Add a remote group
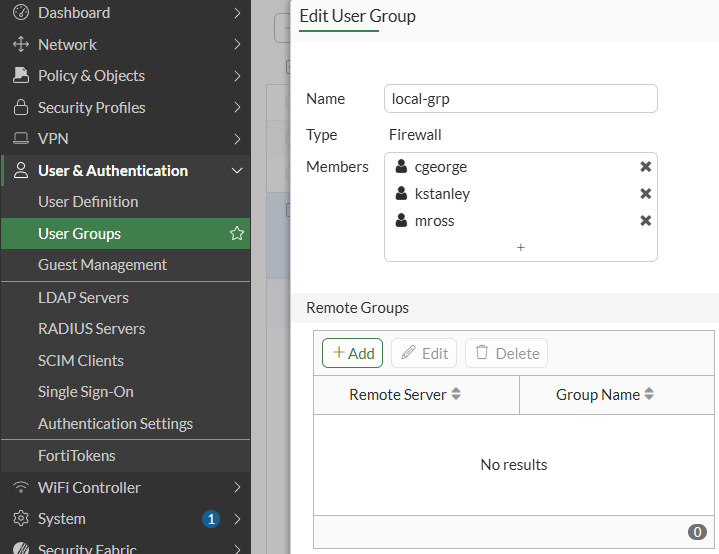719x554 pixels. [x=352, y=353]
